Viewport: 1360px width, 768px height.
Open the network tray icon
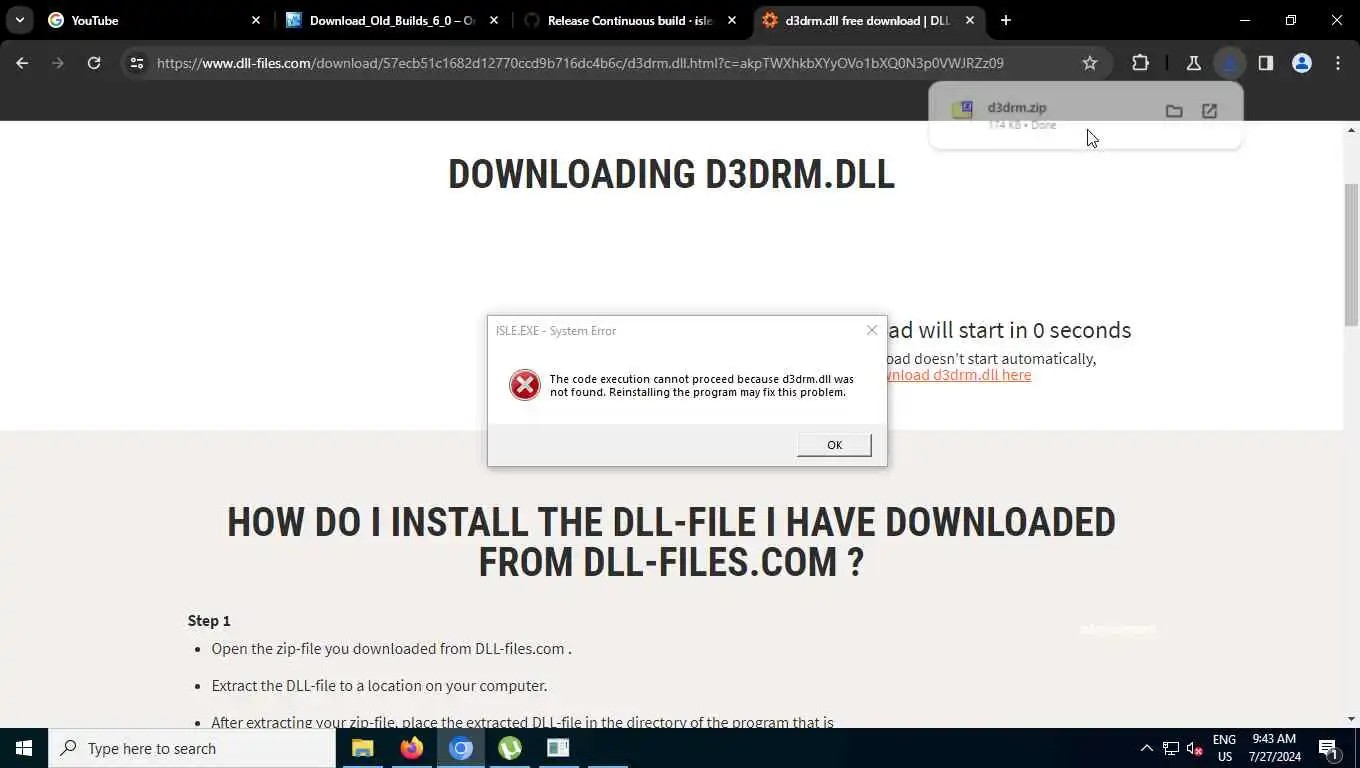1170,748
